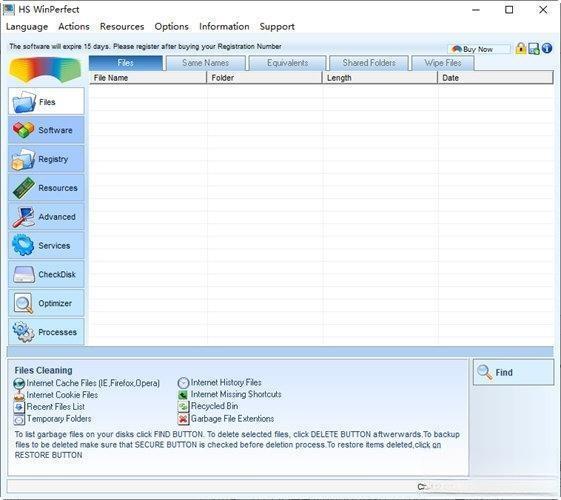Click the Internet Cache Files icon
This screenshot has width=561, height=500.
(x=19, y=383)
